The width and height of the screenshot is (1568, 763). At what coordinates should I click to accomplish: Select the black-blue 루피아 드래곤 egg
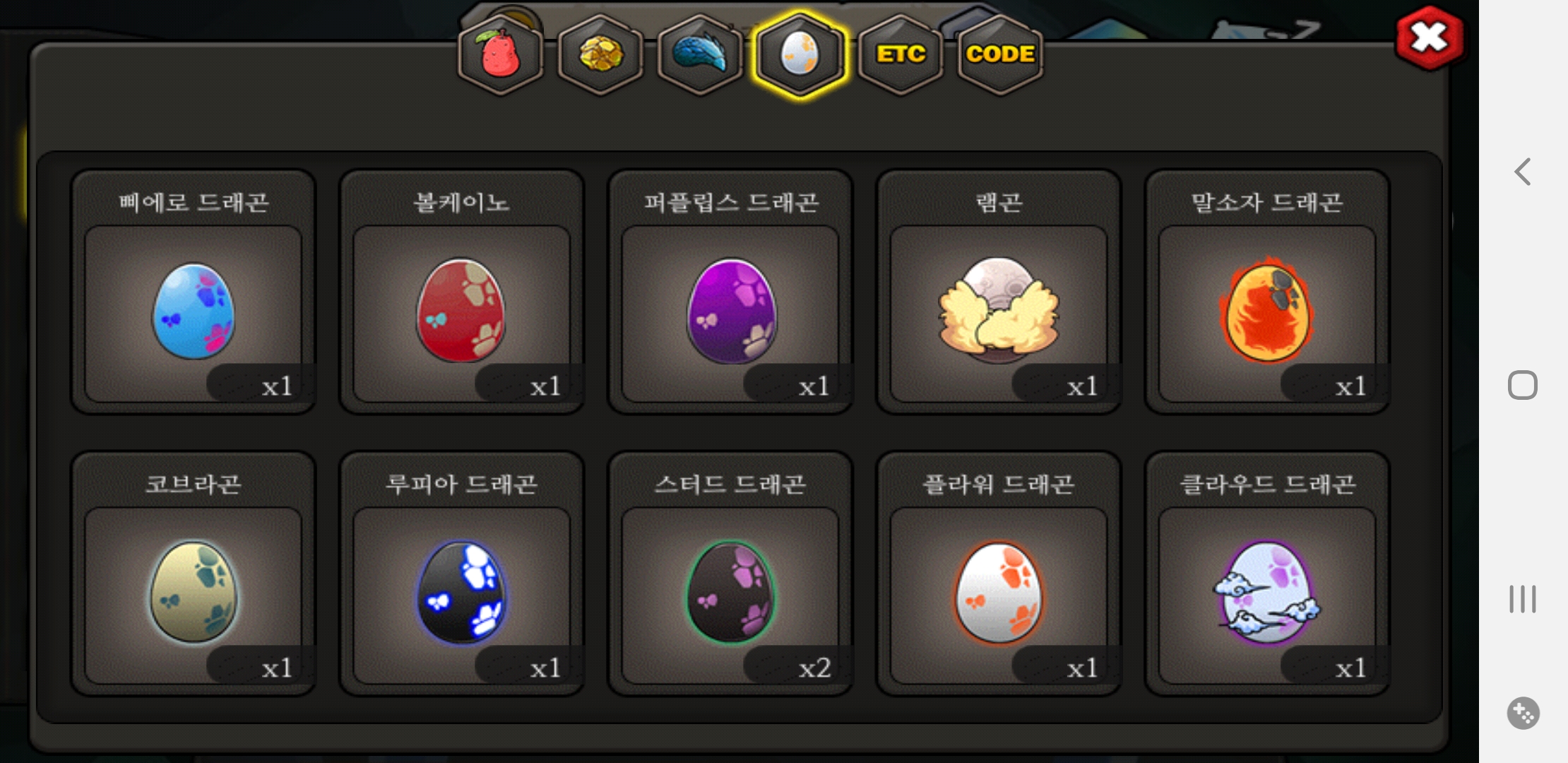(x=461, y=574)
